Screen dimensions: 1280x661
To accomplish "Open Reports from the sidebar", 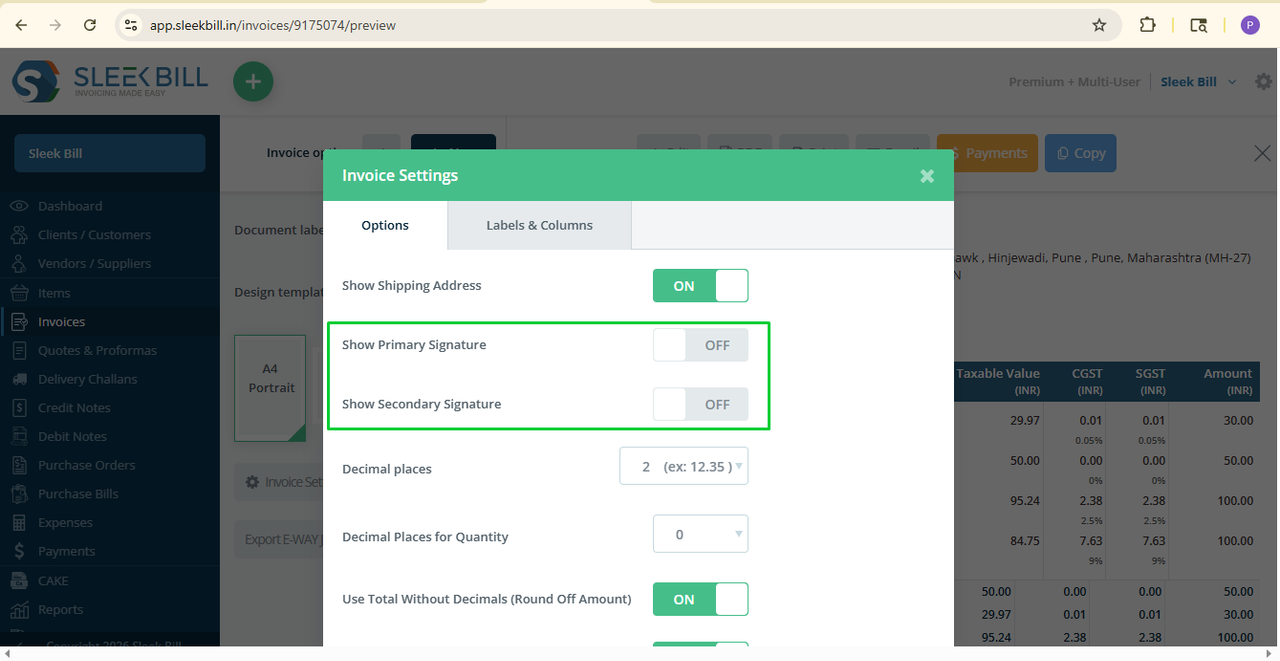I will (61, 609).
